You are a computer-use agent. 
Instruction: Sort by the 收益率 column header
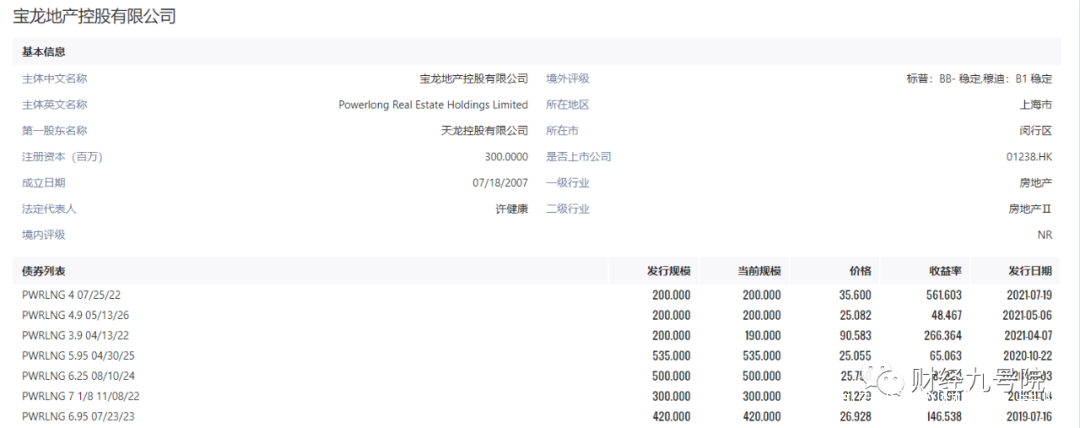click(x=946, y=271)
